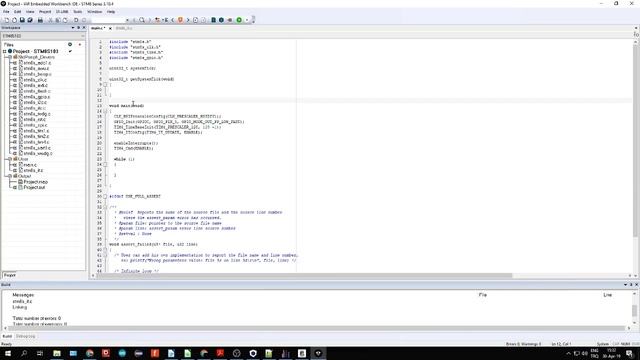Select stm8s_gpio.c in the workspace tree
This screenshot has height=360, width=640.
click(37, 97)
